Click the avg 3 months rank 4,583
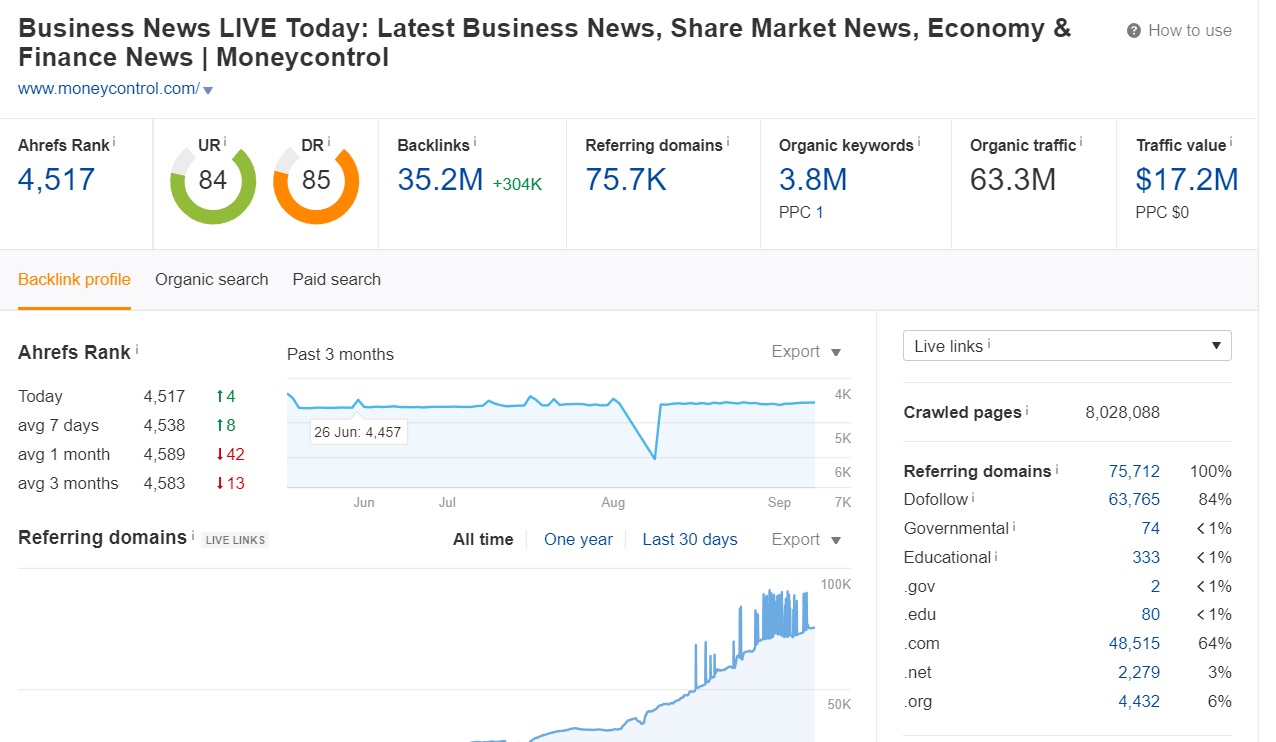 (164, 483)
